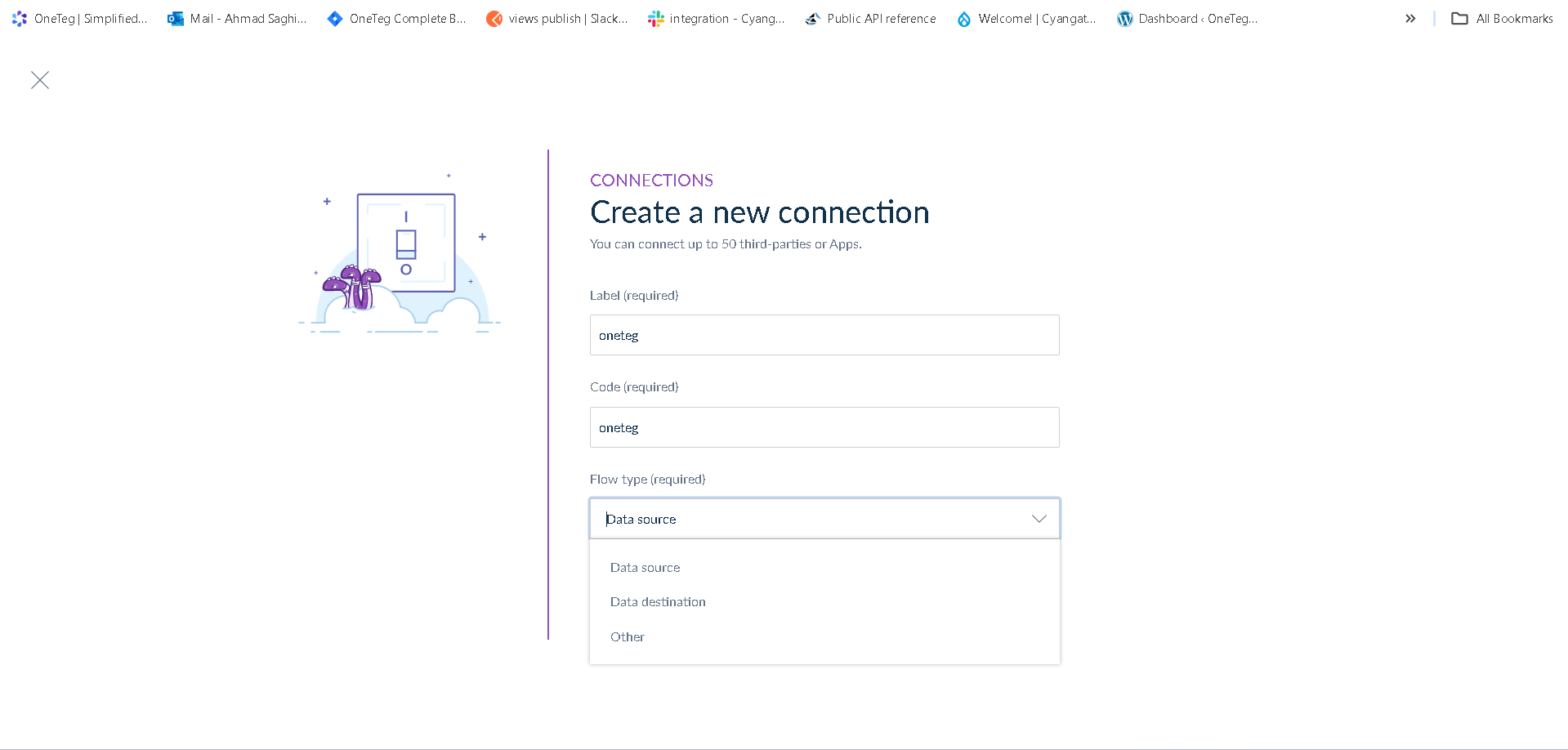The width and height of the screenshot is (1568, 750).
Task: Select Data source from the list
Action: 645,567
